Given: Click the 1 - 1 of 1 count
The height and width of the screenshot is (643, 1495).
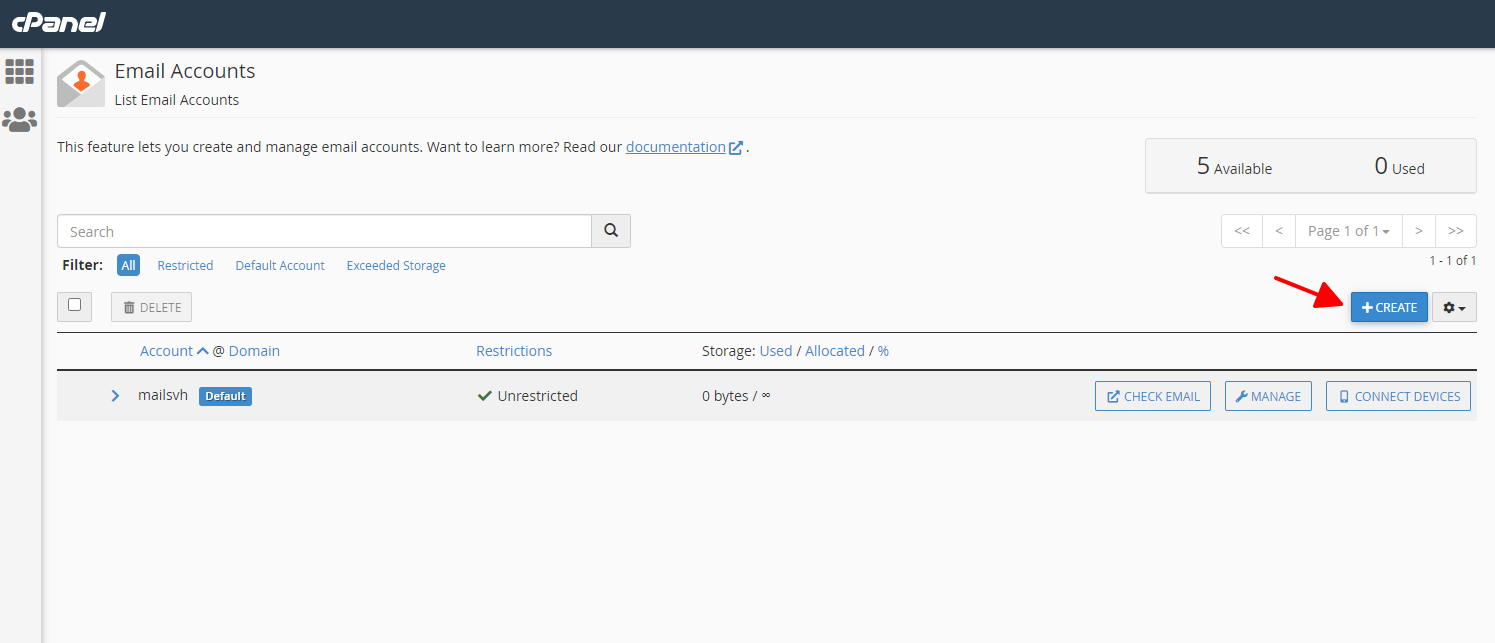Looking at the screenshot, I should (1453, 260).
